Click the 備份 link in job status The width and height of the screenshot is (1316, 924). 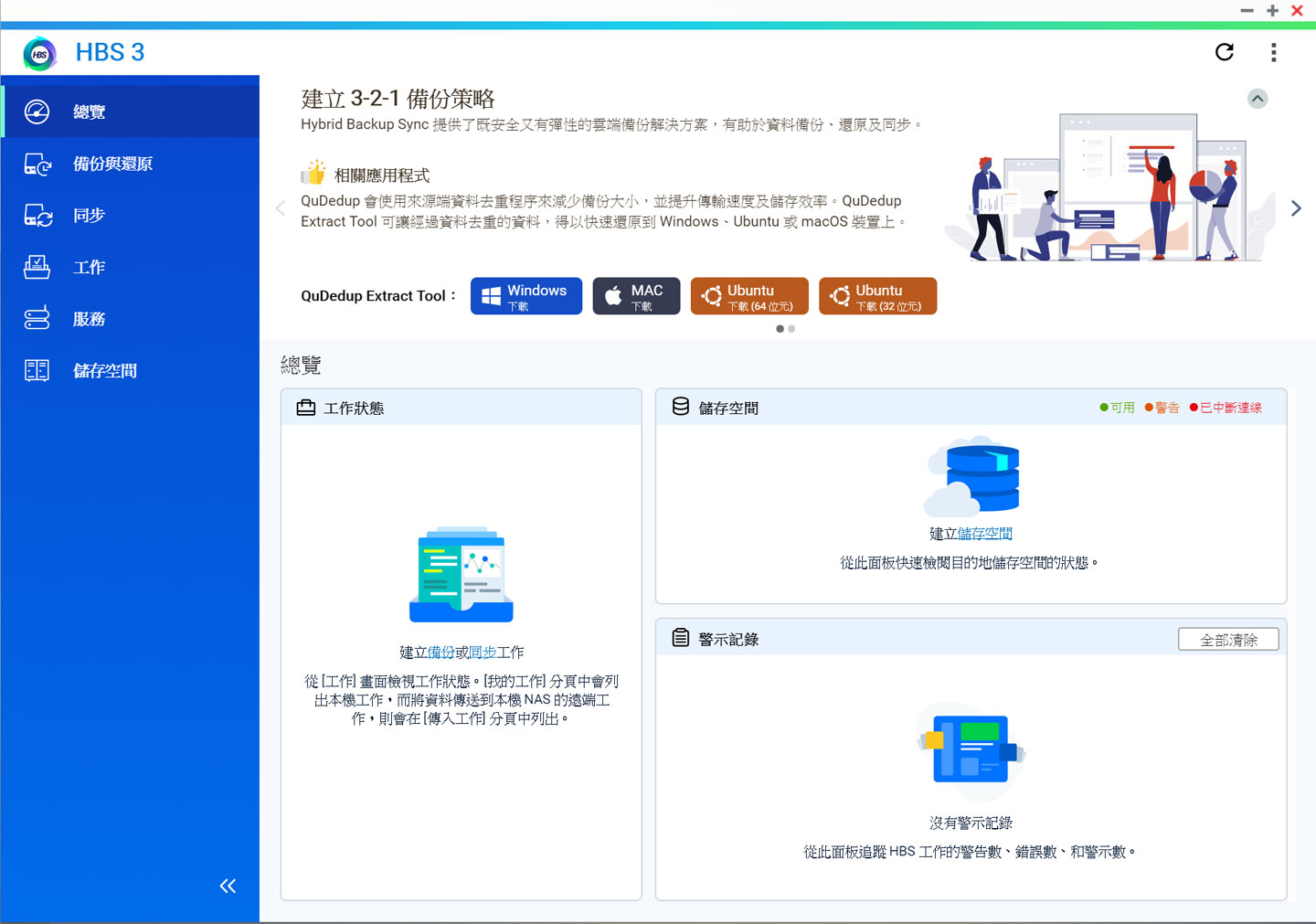pyautogui.click(x=440, y=653)
